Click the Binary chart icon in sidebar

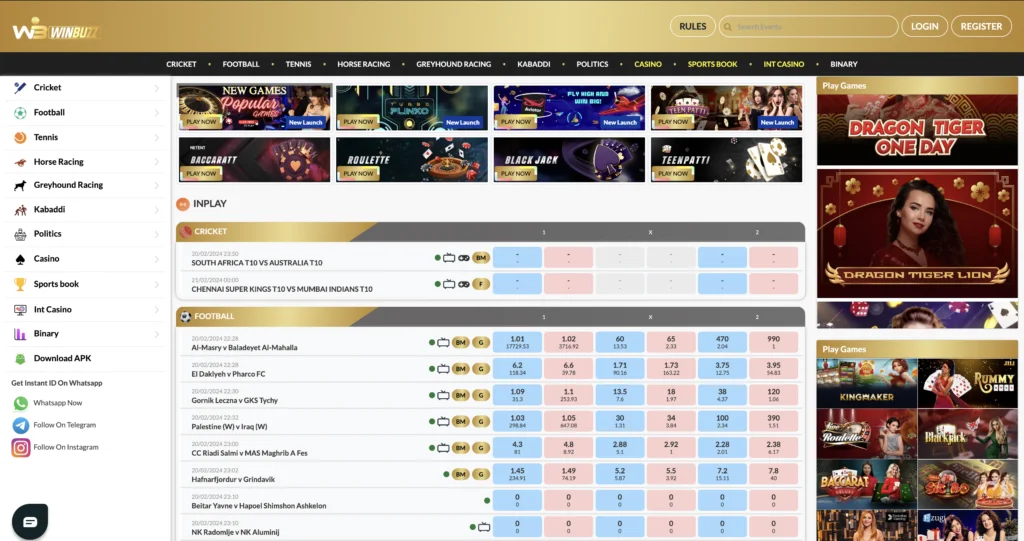(20, 334)
